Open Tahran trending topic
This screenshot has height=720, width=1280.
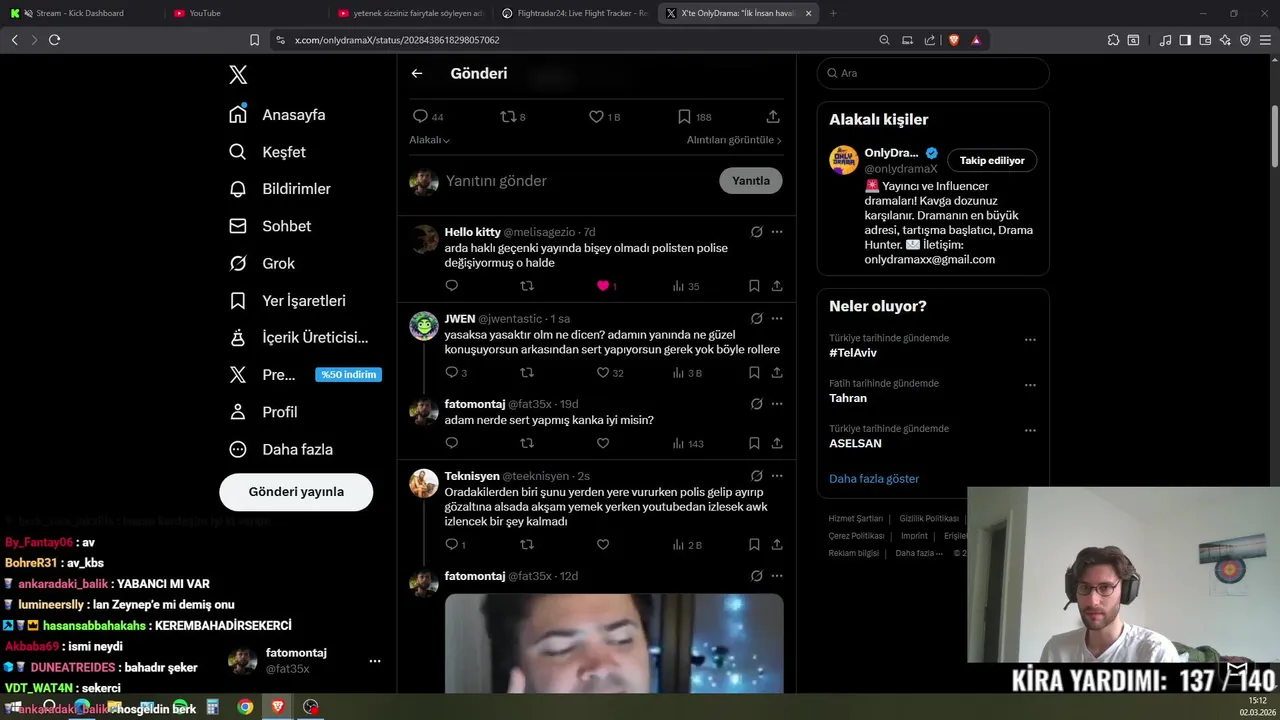tap(848, 398)
